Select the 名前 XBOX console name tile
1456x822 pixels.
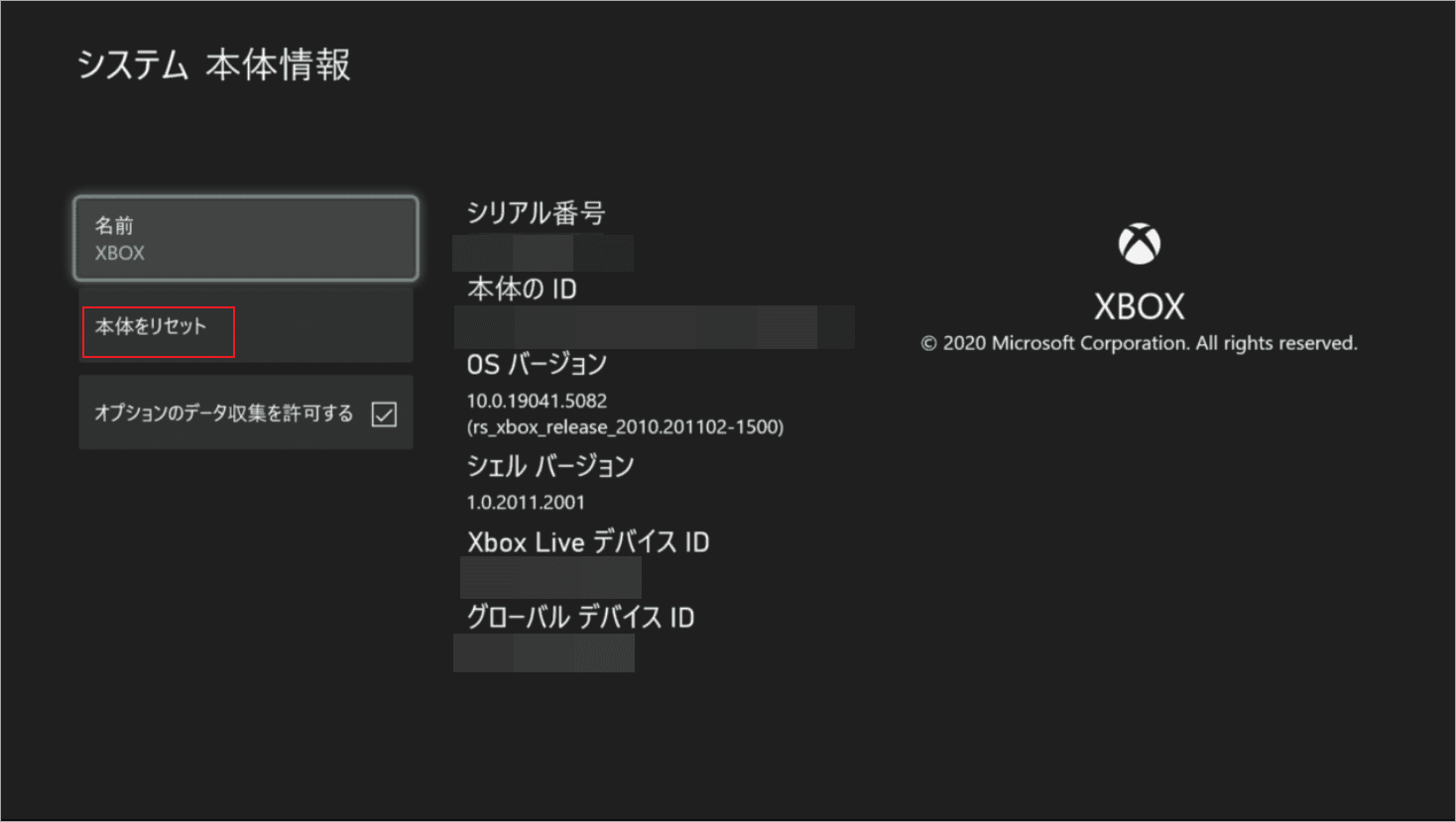click(x=246, y=238)
